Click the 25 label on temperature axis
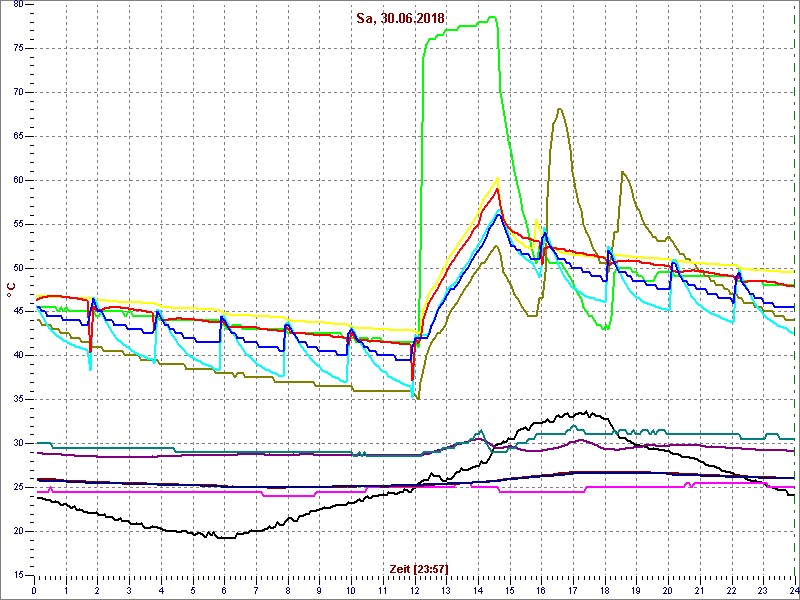Viewport: 800px width, 600px height. 17,488
